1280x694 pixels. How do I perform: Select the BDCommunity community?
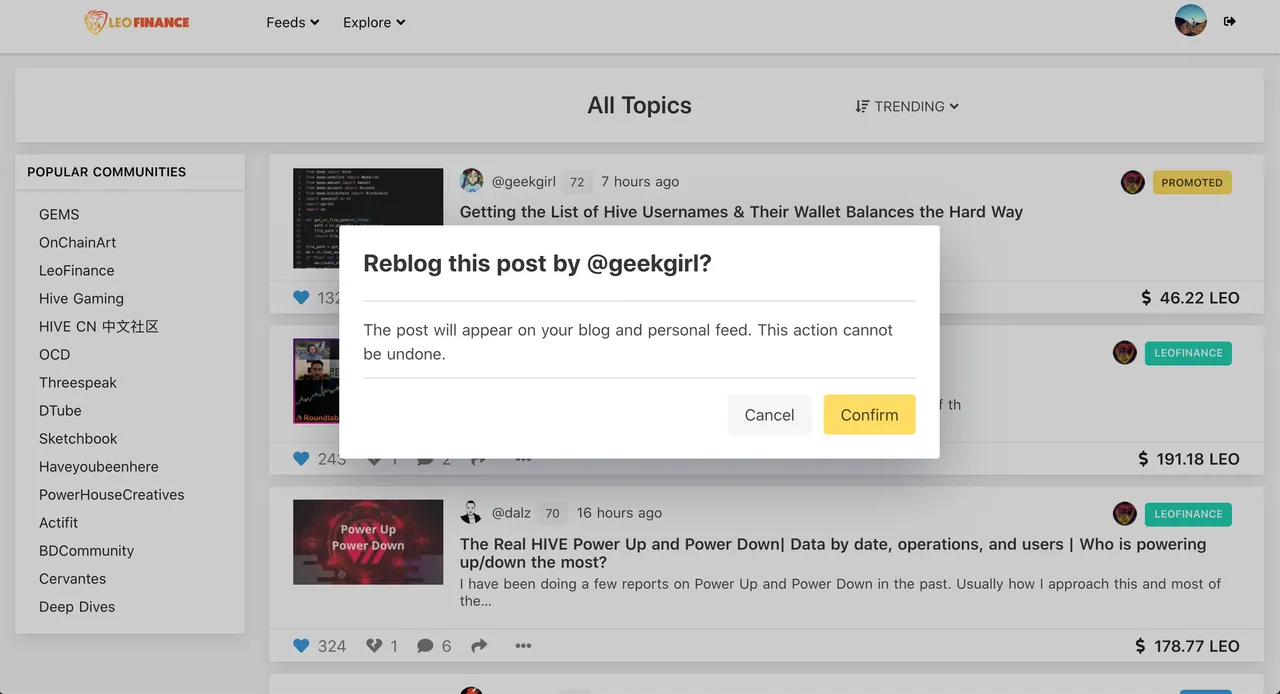click(x=86, y=550)
